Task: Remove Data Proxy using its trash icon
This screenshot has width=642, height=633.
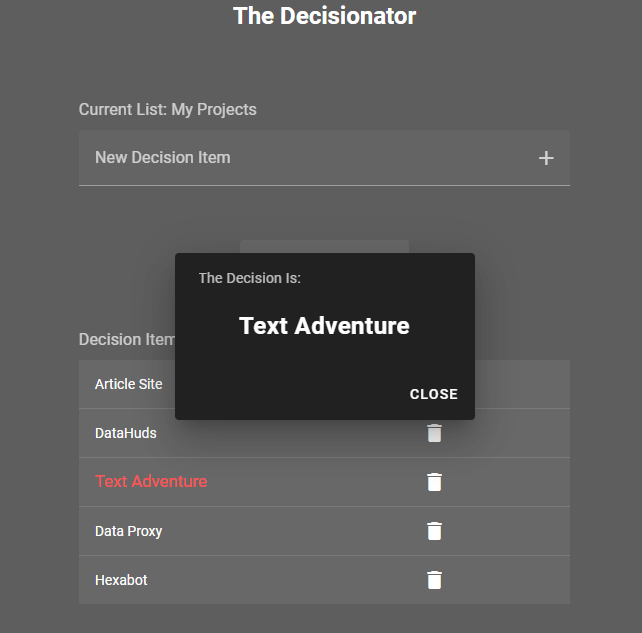Action: [434, 531]
